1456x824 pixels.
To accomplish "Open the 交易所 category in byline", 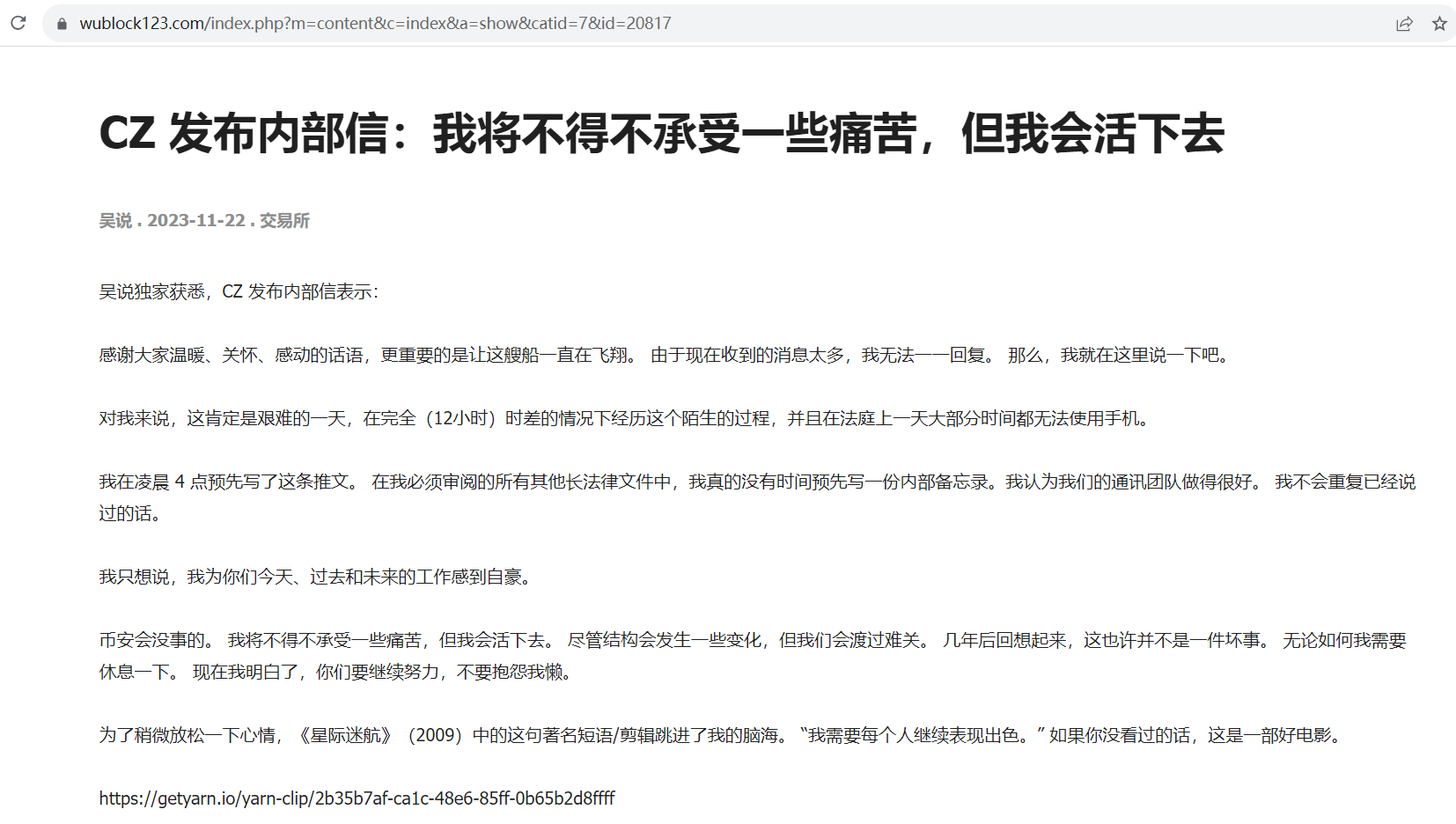I will tap(284, 221).
